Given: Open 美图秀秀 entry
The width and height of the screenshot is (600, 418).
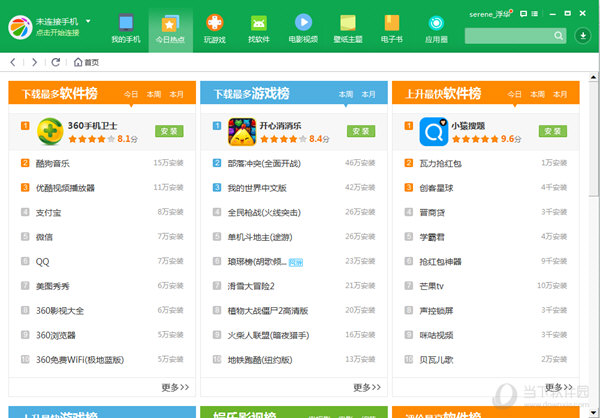Looking at the screenshot, I should [53, 286].
